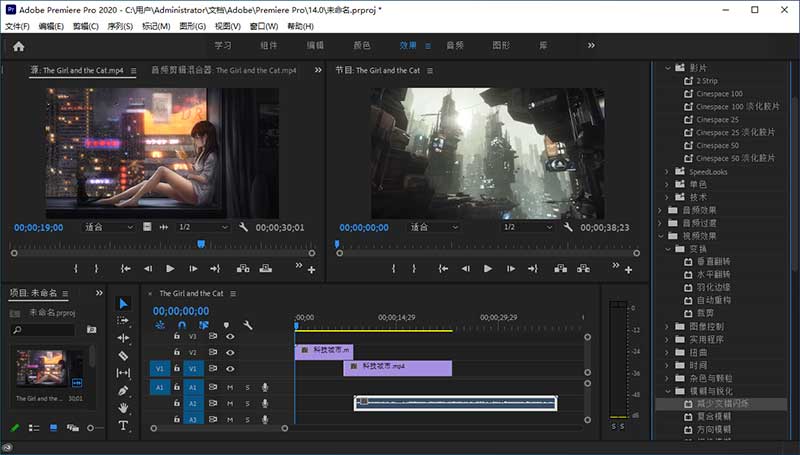Mark In point in Source monitor
The width and height of the screenshot is (800, 455).
click(76, 268)
